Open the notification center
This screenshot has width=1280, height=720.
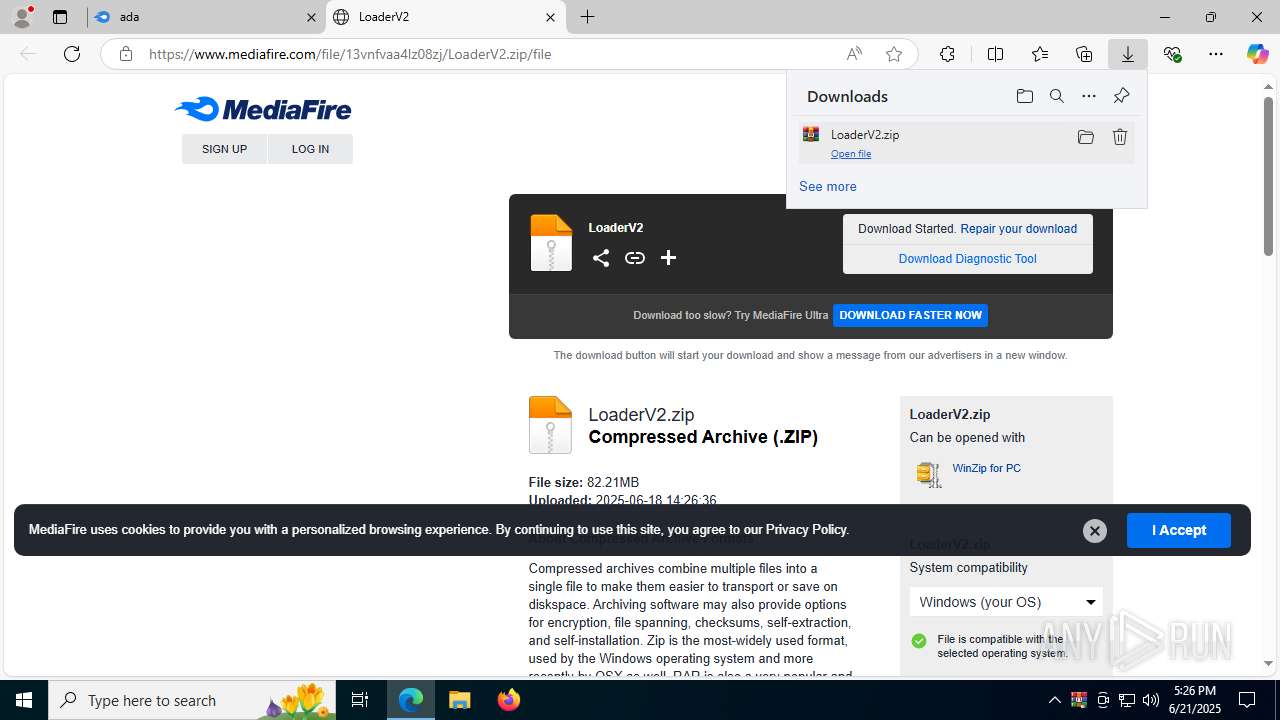[1247, 700]
